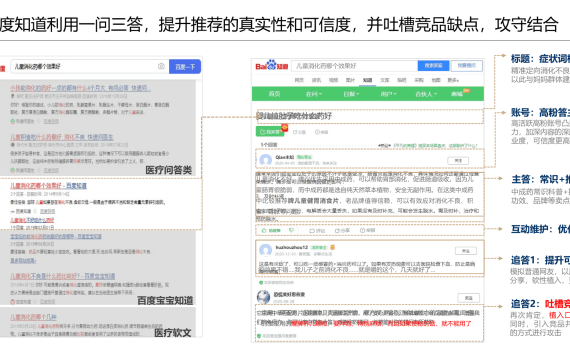The height and width of the screenshot is (360, 570).
Task: Open the result 儿童积食吃什么药最好 消化不良
Action: click(62, 137)
